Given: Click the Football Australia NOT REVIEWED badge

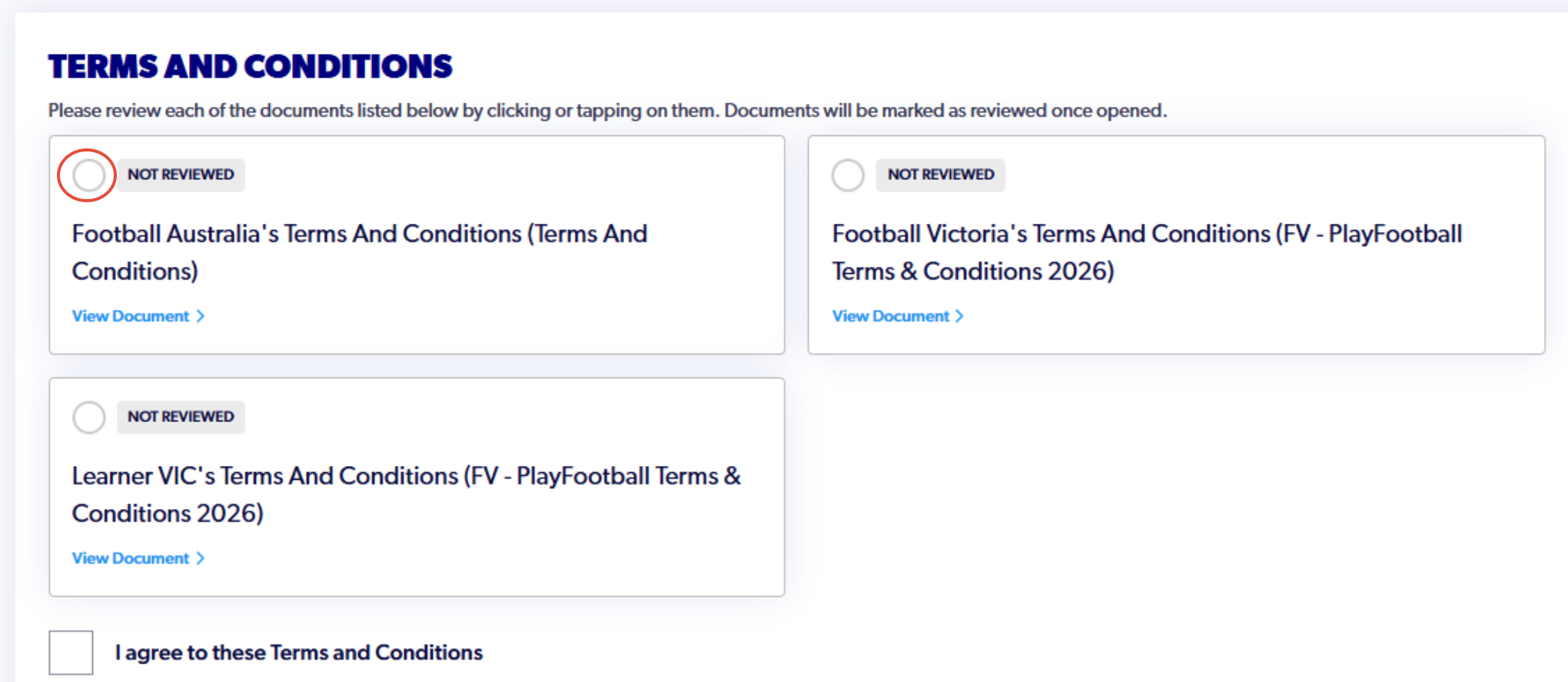Looking at the screenshot, I should coord(181,175).
